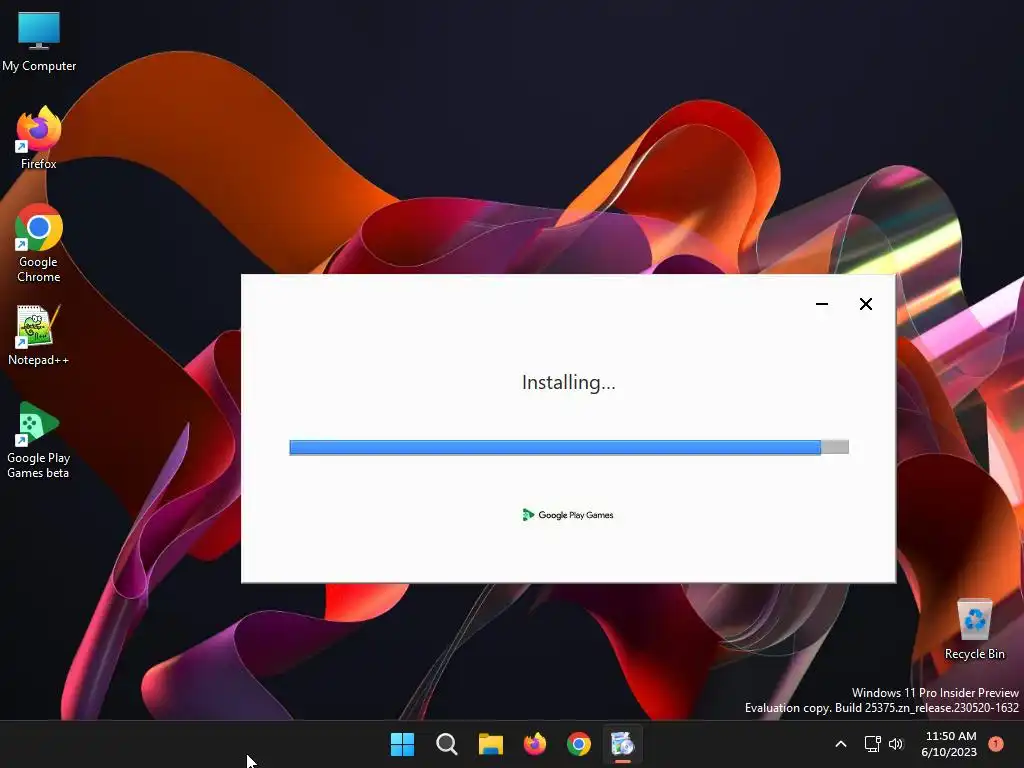Close the Google Play Games installer window

[x=866, y=304]
